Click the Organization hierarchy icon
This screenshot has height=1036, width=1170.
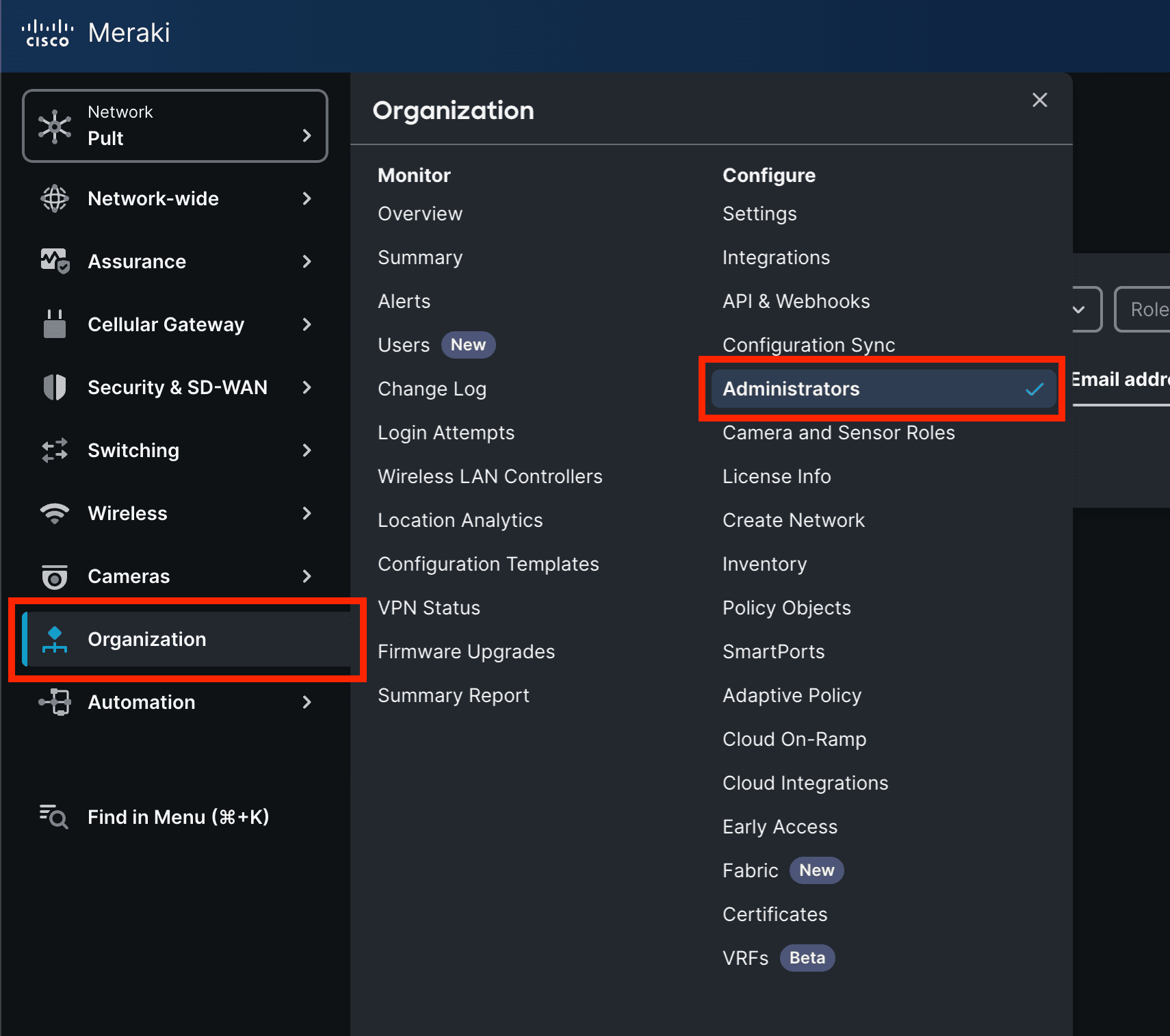[55, 639]
